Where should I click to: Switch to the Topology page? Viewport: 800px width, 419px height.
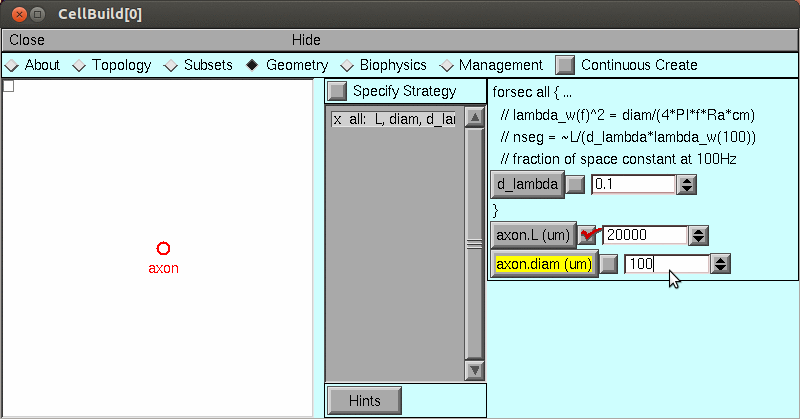click(x=79, y=65)
